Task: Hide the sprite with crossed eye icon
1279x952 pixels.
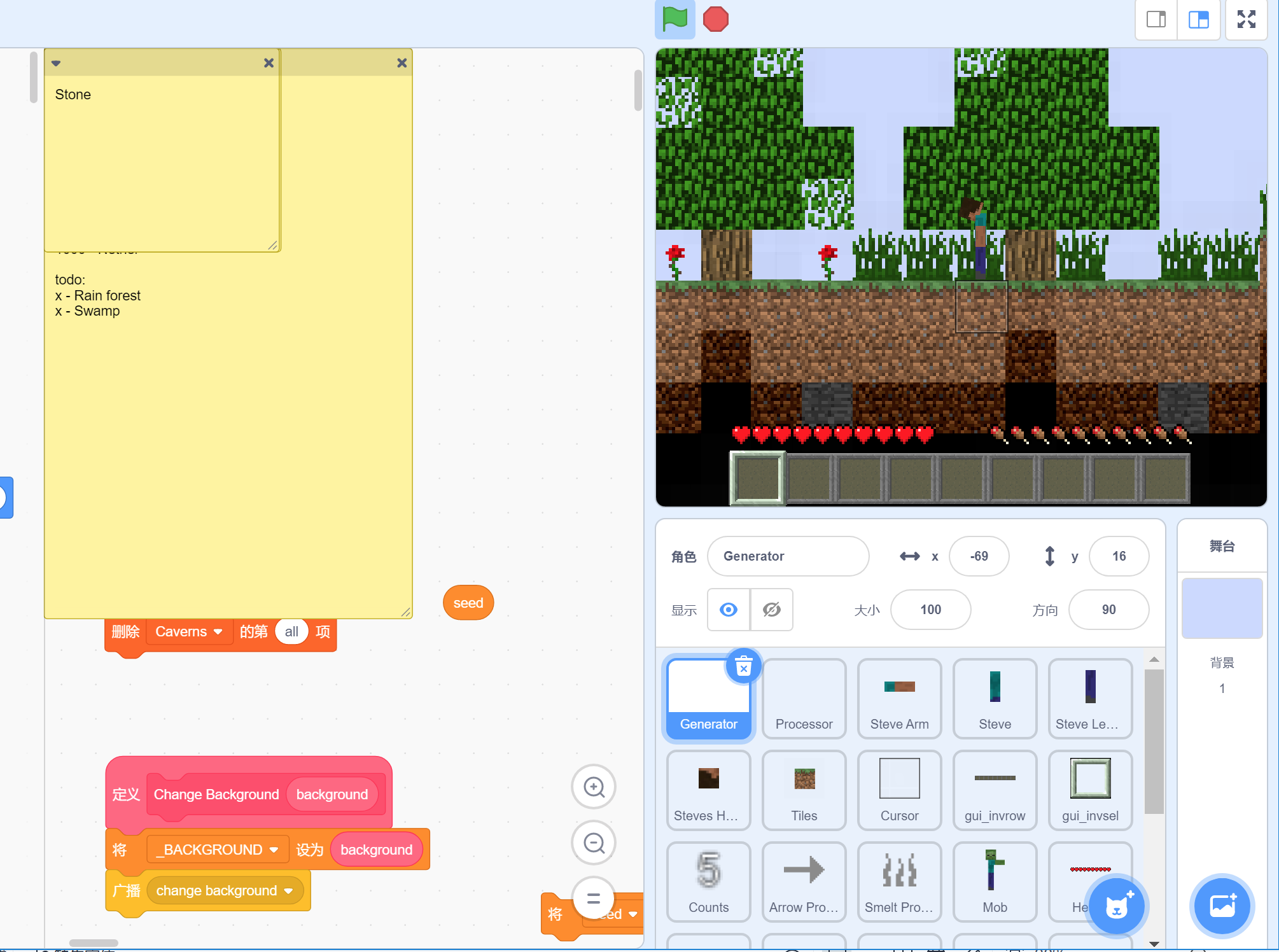Action: 772,610
